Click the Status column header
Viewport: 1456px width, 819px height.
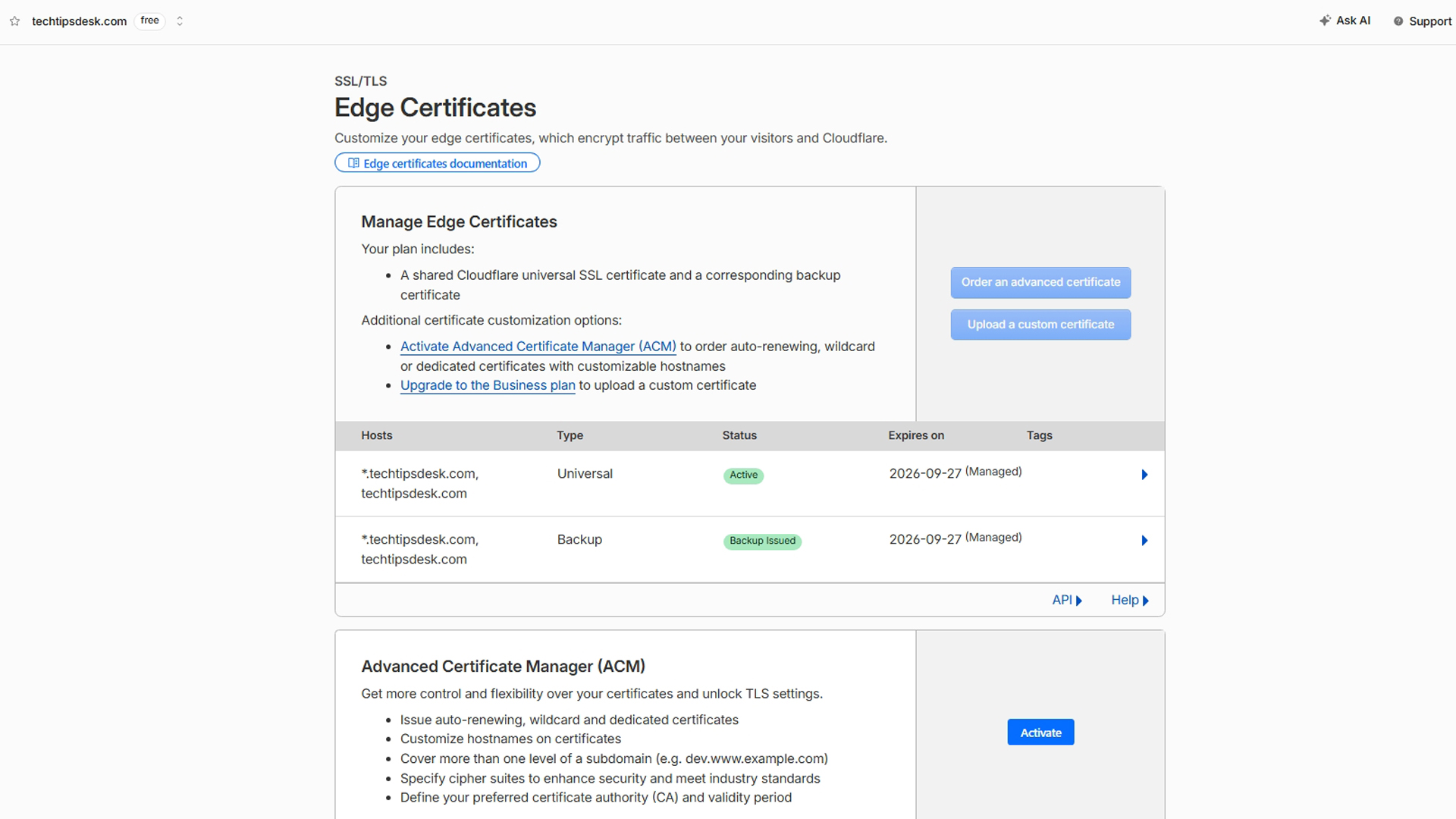point(739,435)
